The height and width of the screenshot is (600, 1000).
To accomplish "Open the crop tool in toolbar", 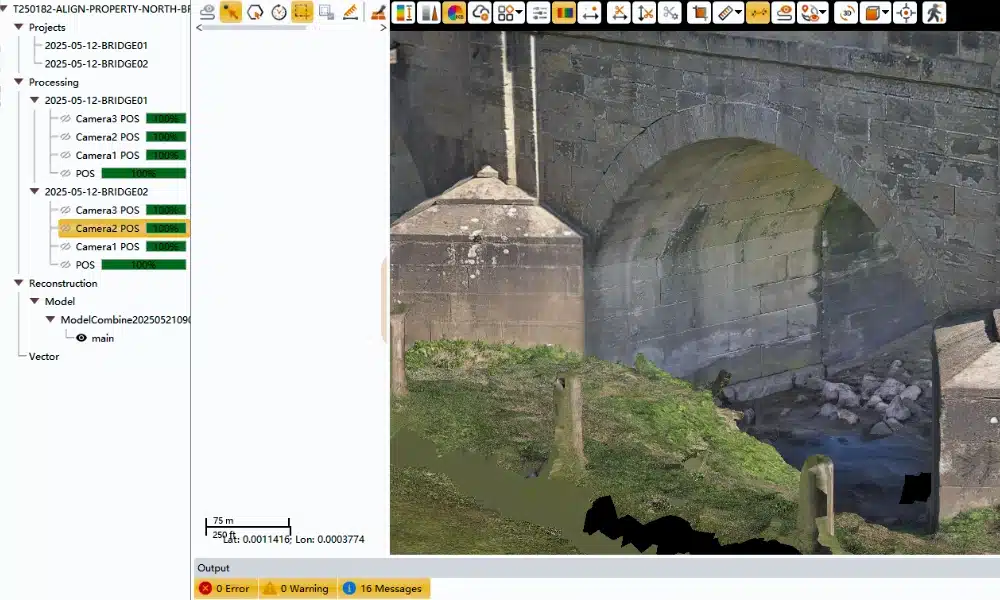I will [x=700, y=13].
